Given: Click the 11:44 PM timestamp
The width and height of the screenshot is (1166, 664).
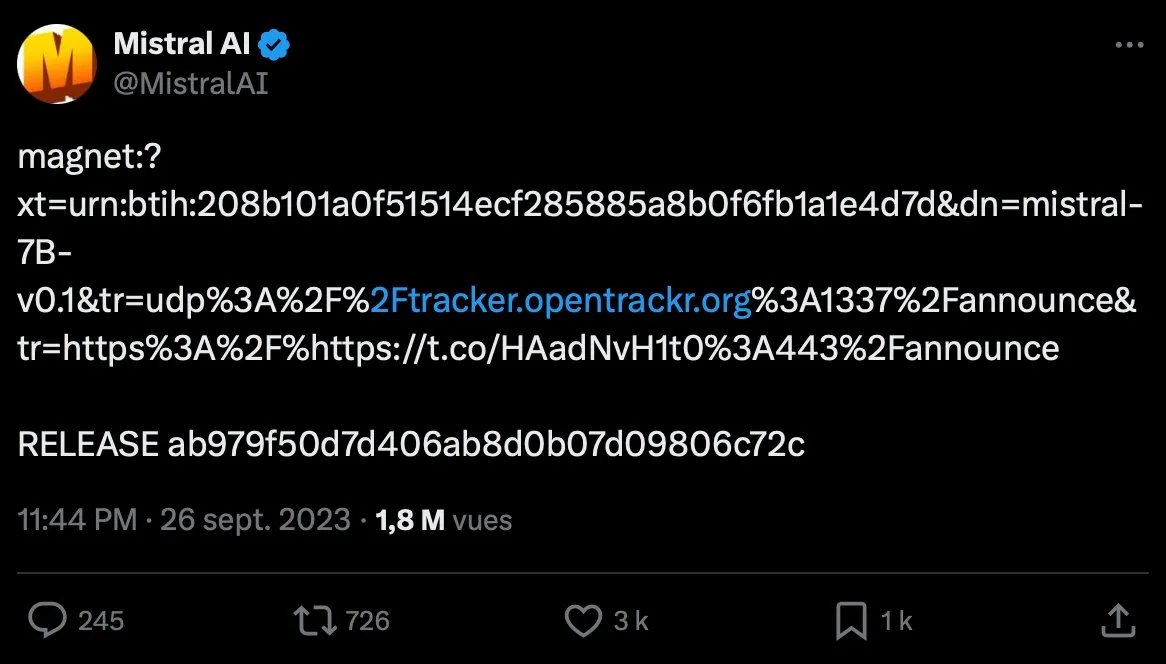Looking at the screenshot, I should point(77,520).
